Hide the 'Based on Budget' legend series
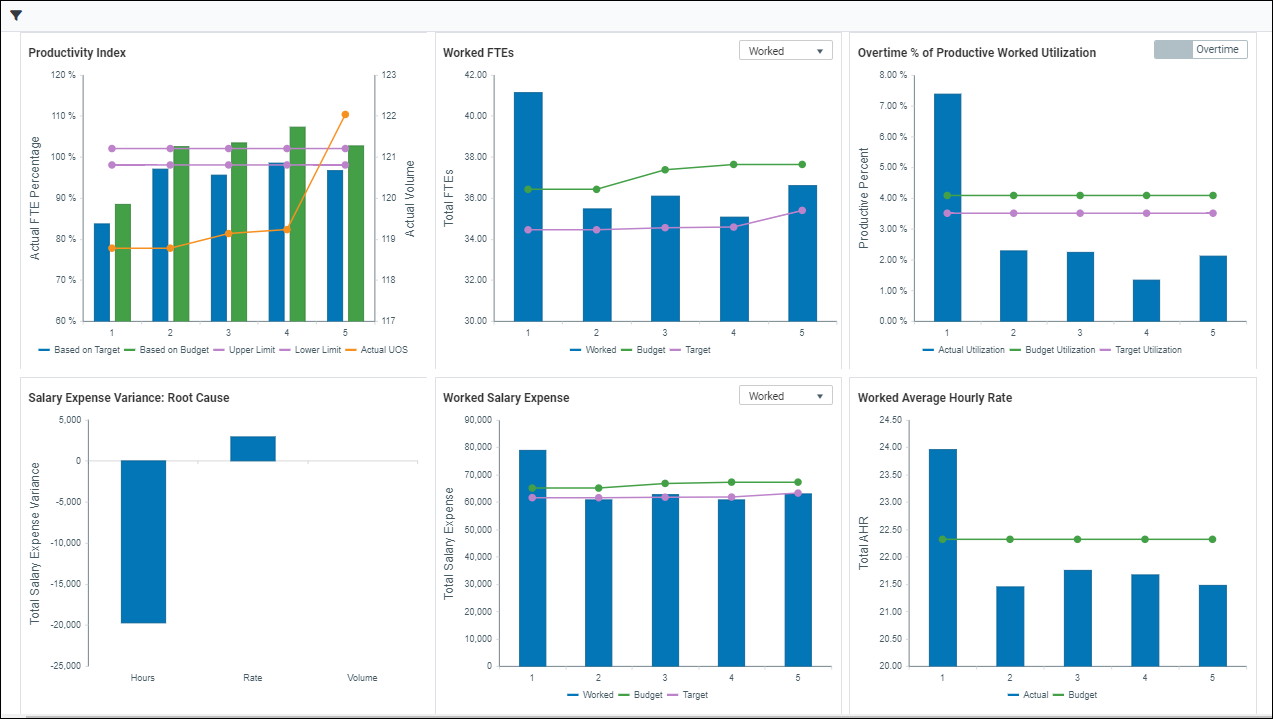This screenshot has width=1273, height=719. pyautogui.click(x=167, y=350)
